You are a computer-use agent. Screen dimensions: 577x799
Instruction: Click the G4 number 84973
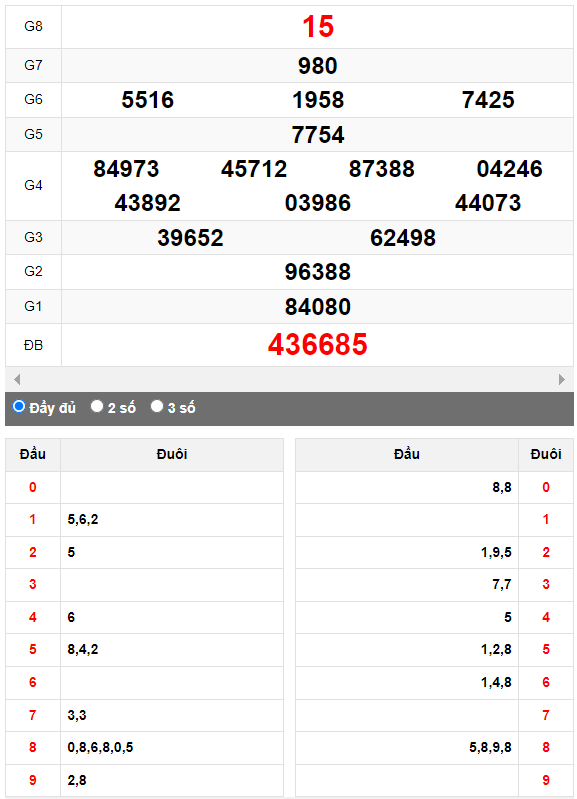[x=126, y=169]
